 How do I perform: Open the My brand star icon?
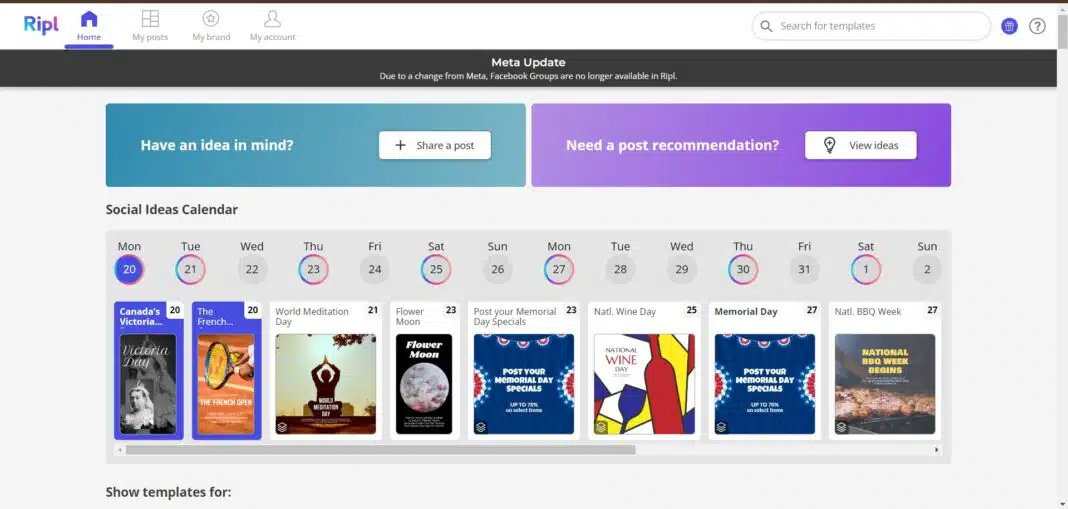coord(211,26)
